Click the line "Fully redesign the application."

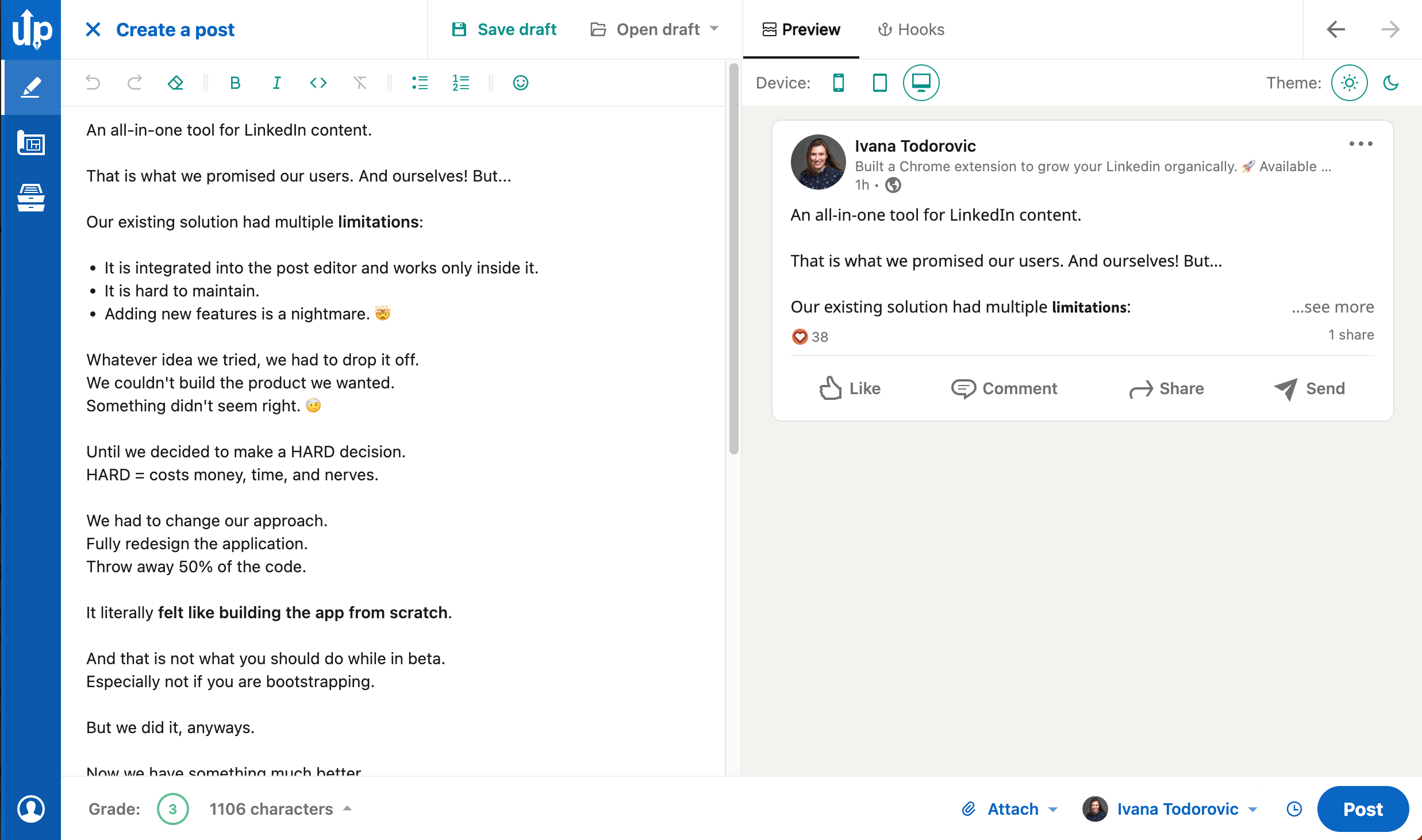click(197, 544)
